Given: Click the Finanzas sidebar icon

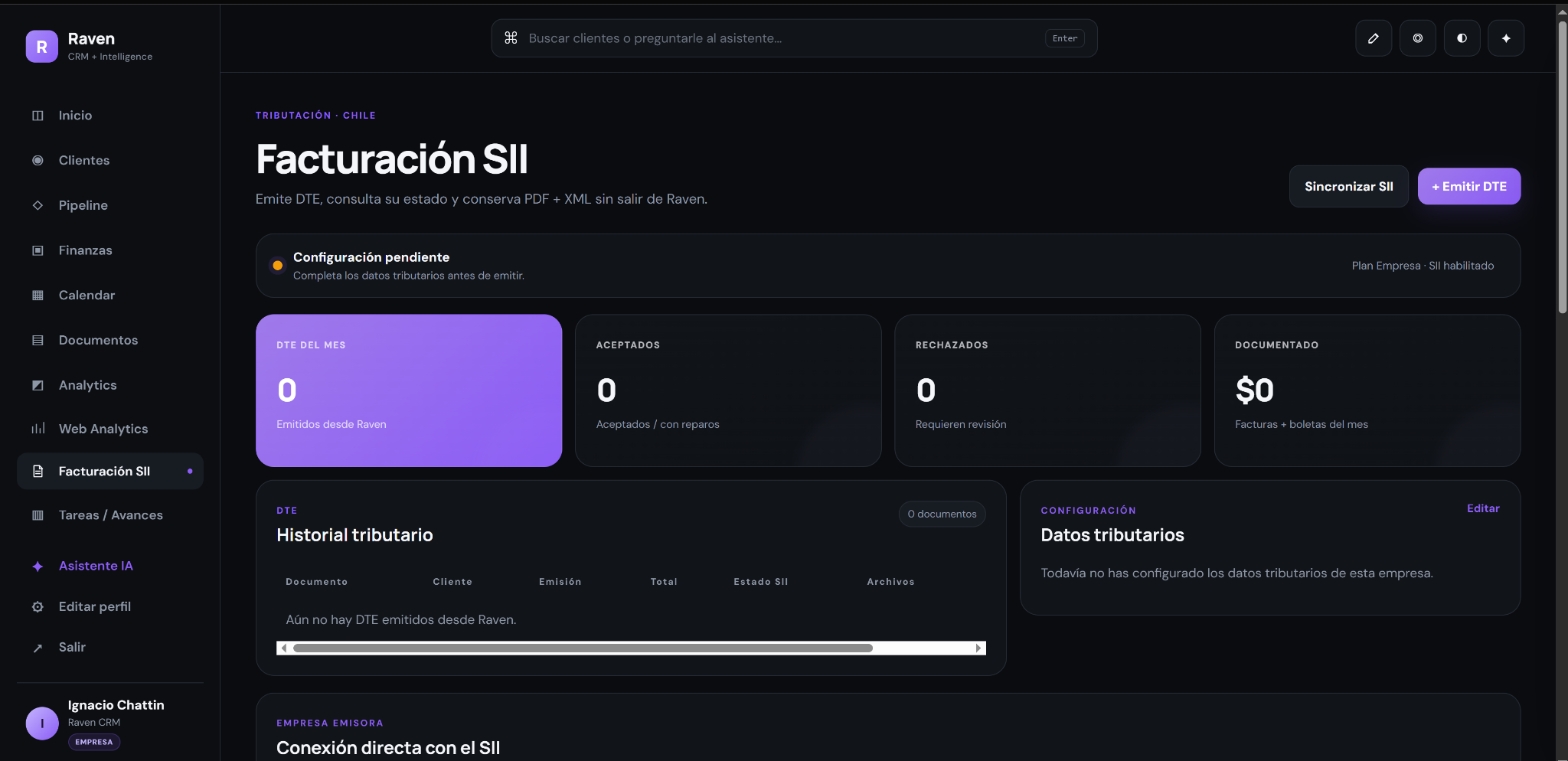Looking at the screenshot, I should coord(38,250).
